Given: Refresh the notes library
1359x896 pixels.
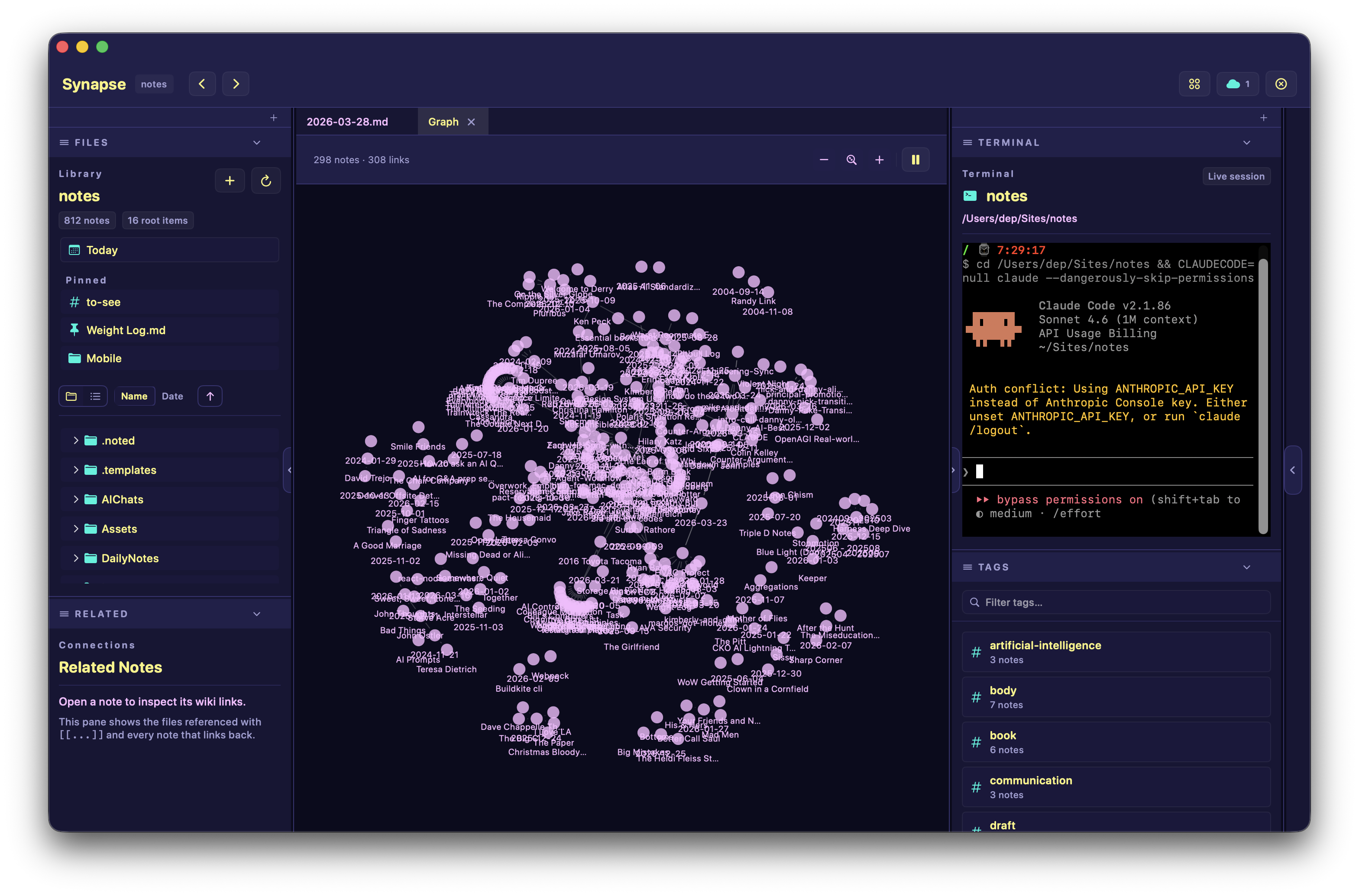Looking at the screenshot, I should point(266,181).
